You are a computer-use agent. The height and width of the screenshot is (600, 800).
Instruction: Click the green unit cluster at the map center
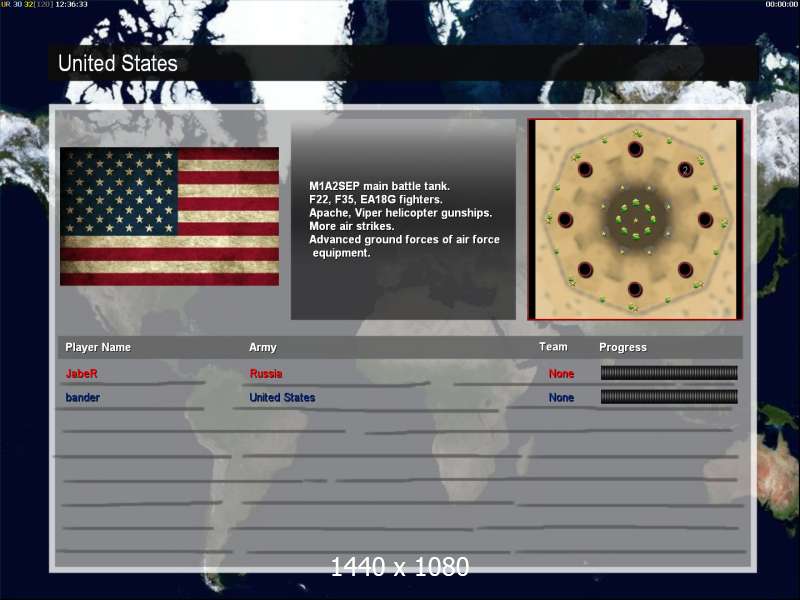click(x=635, y=219)
